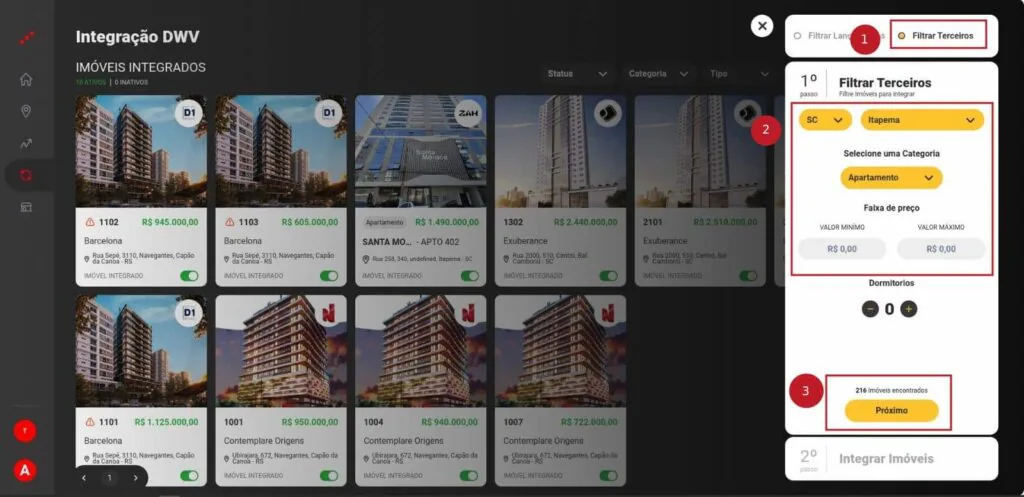Open the home icon in sidebar
This screenshot has height=497, width=1024.
point(26,80)
